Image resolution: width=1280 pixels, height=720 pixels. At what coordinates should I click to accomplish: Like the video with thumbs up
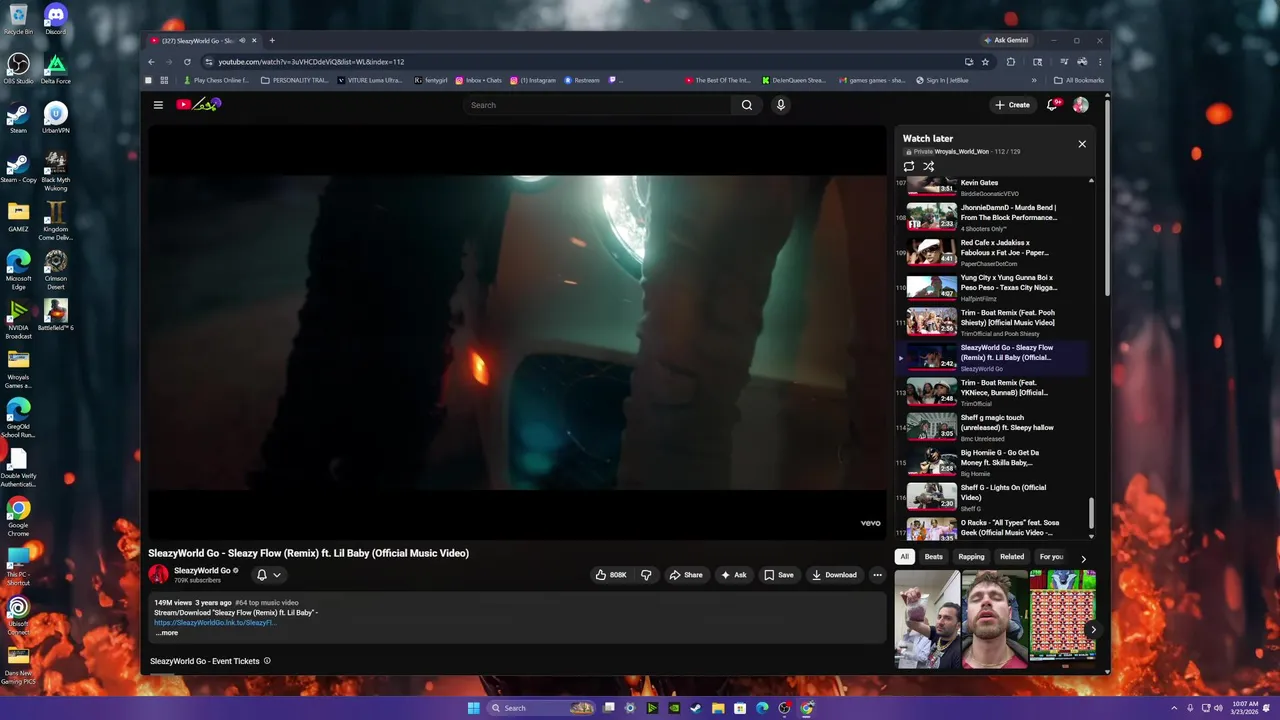pos(611,575)
